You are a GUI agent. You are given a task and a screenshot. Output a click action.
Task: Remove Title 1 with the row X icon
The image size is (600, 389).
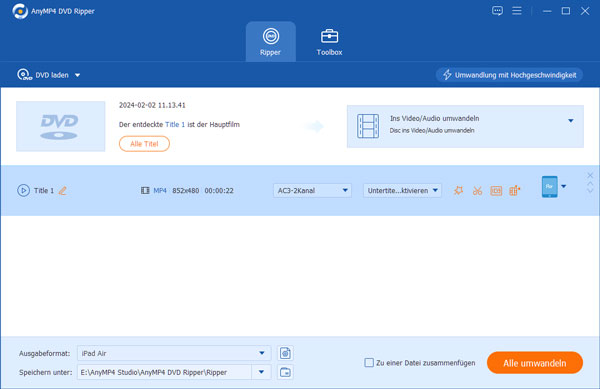tap(590, 175)
